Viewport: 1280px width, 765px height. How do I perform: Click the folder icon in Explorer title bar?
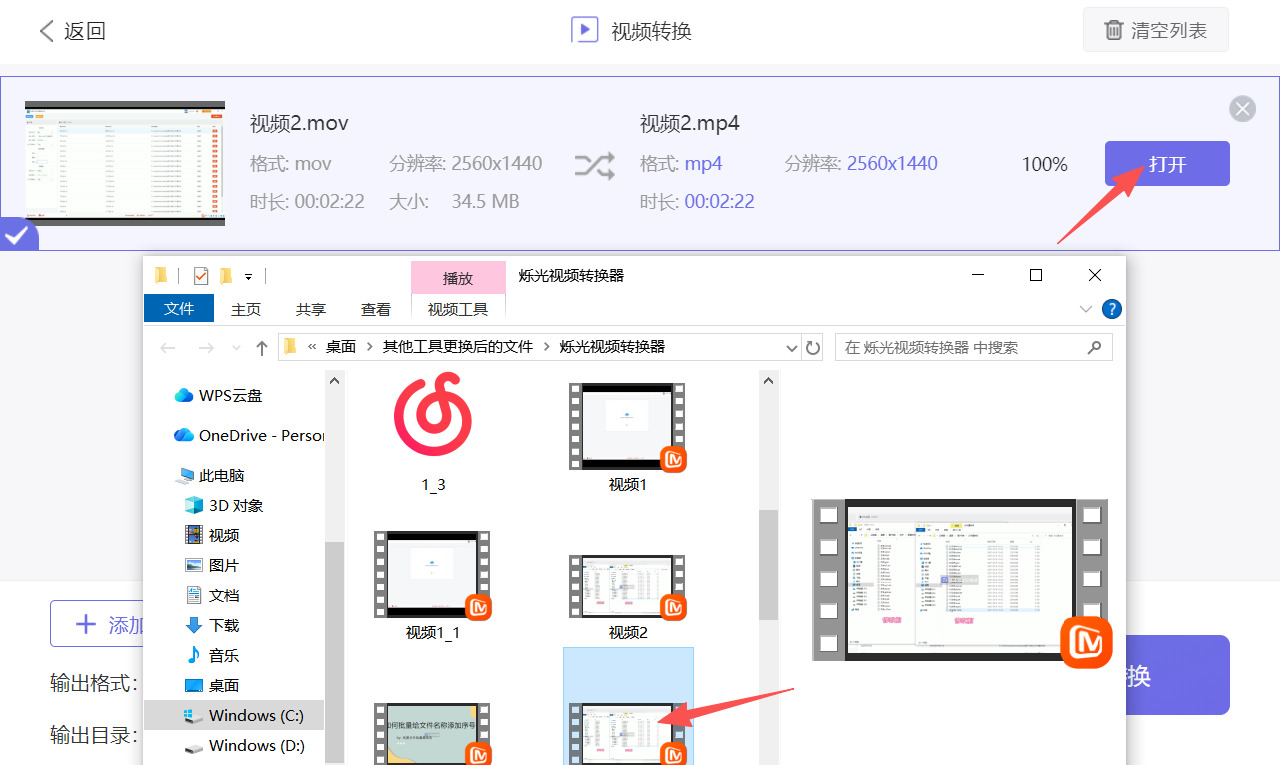point(161,275)
